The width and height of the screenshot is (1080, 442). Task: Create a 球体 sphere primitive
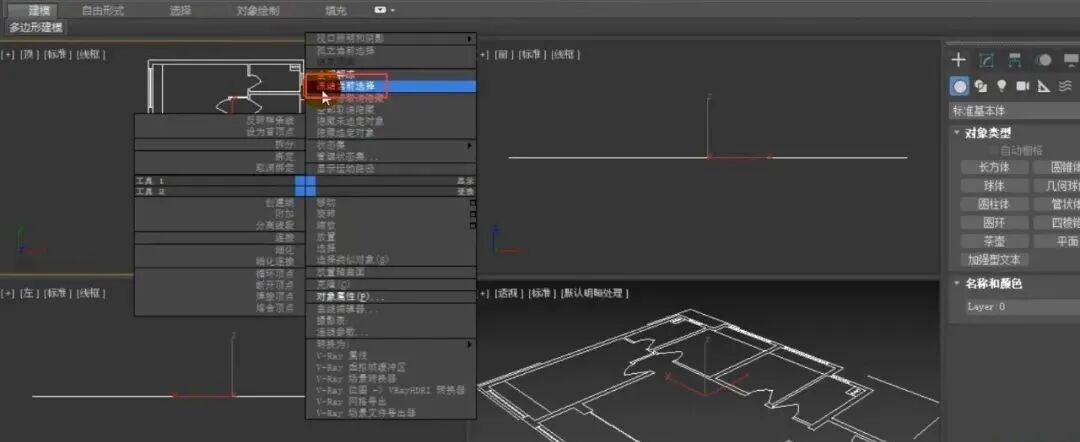pyautogui.click(x=994, y=186)
